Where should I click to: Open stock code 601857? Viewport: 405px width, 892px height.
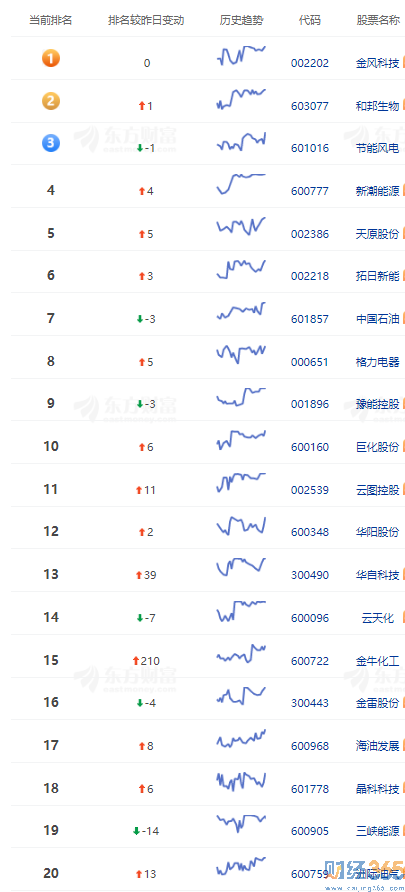coord(309,319)
